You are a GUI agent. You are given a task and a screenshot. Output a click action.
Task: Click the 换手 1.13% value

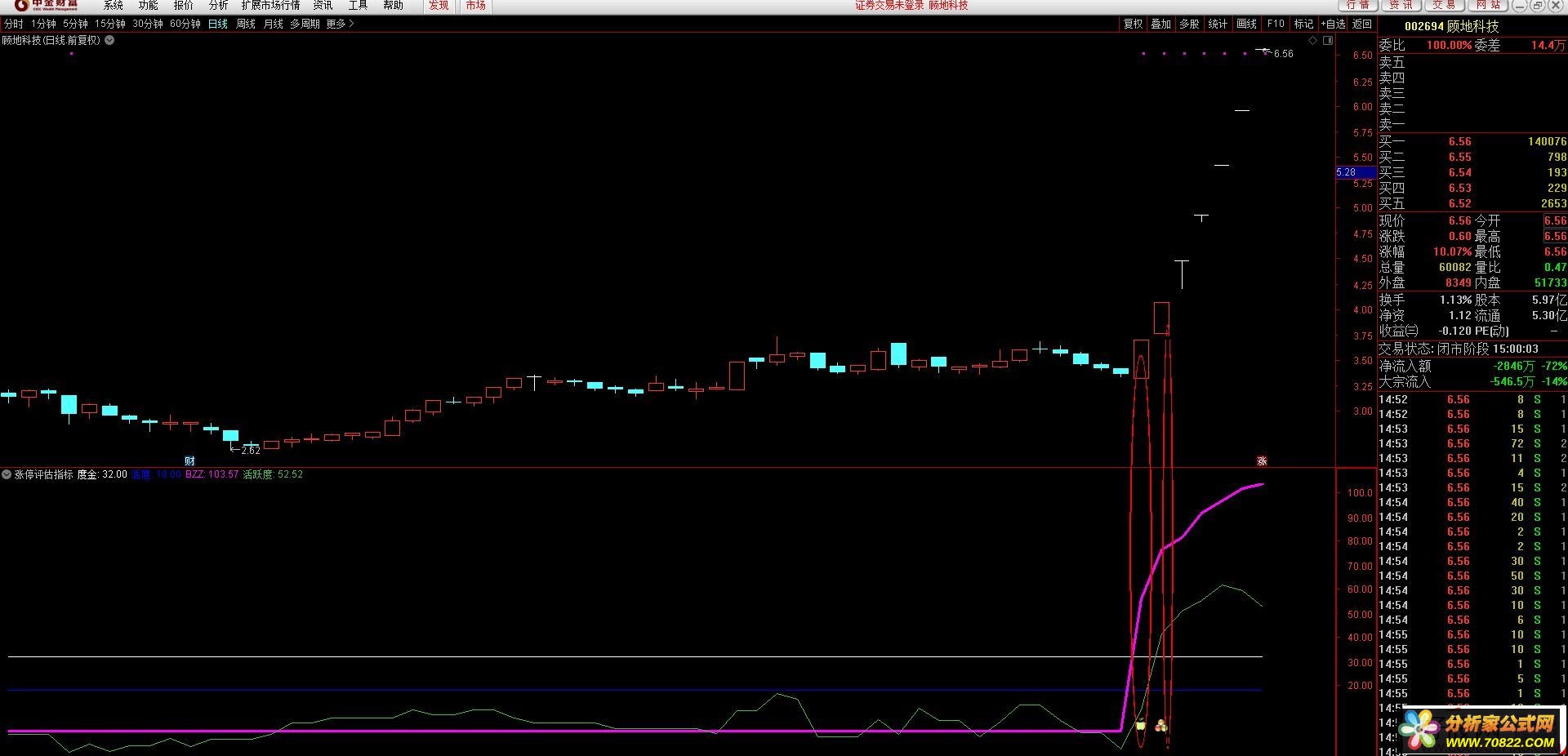[x=1455, y=300]
